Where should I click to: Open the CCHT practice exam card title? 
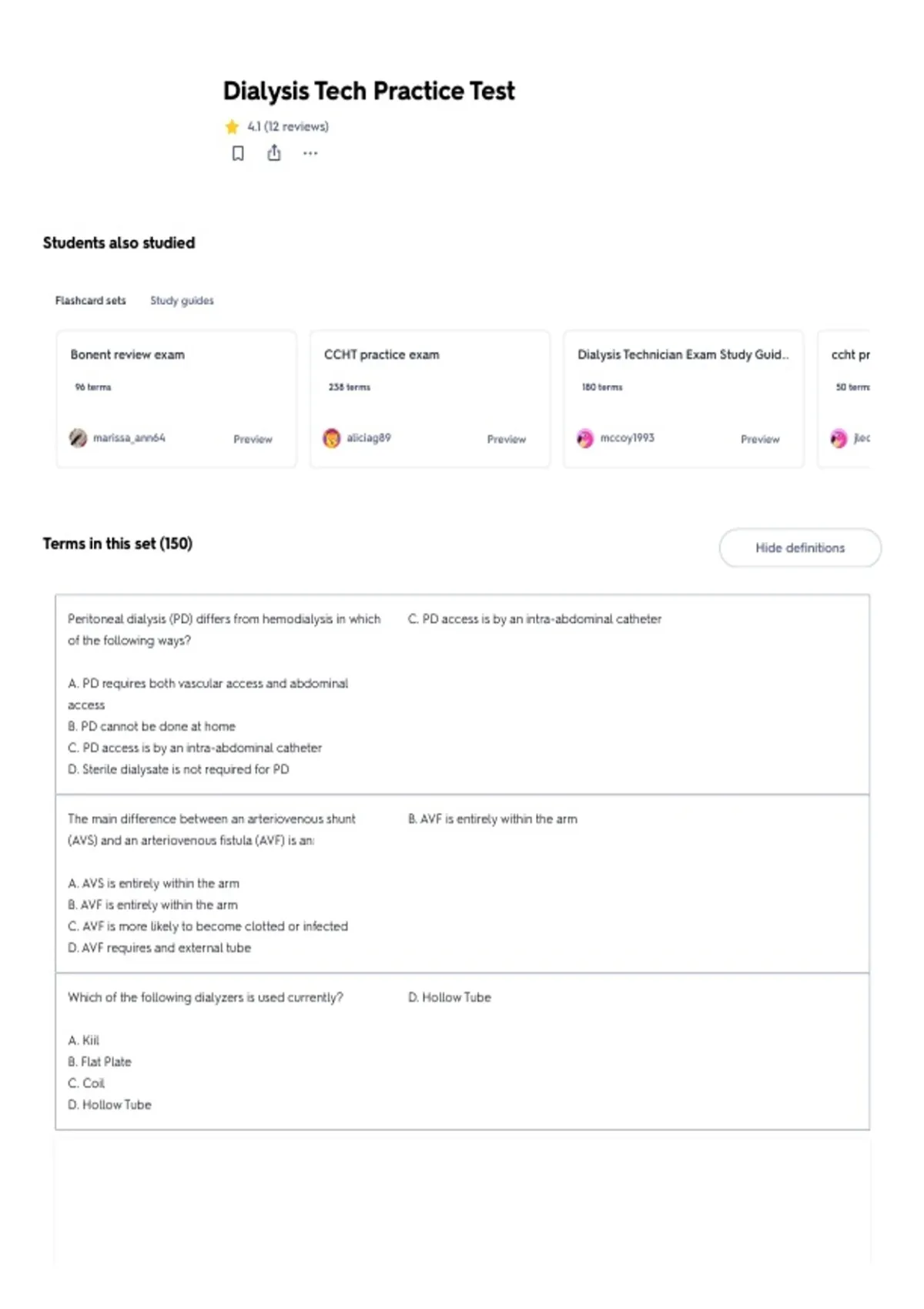click(382, 354)
